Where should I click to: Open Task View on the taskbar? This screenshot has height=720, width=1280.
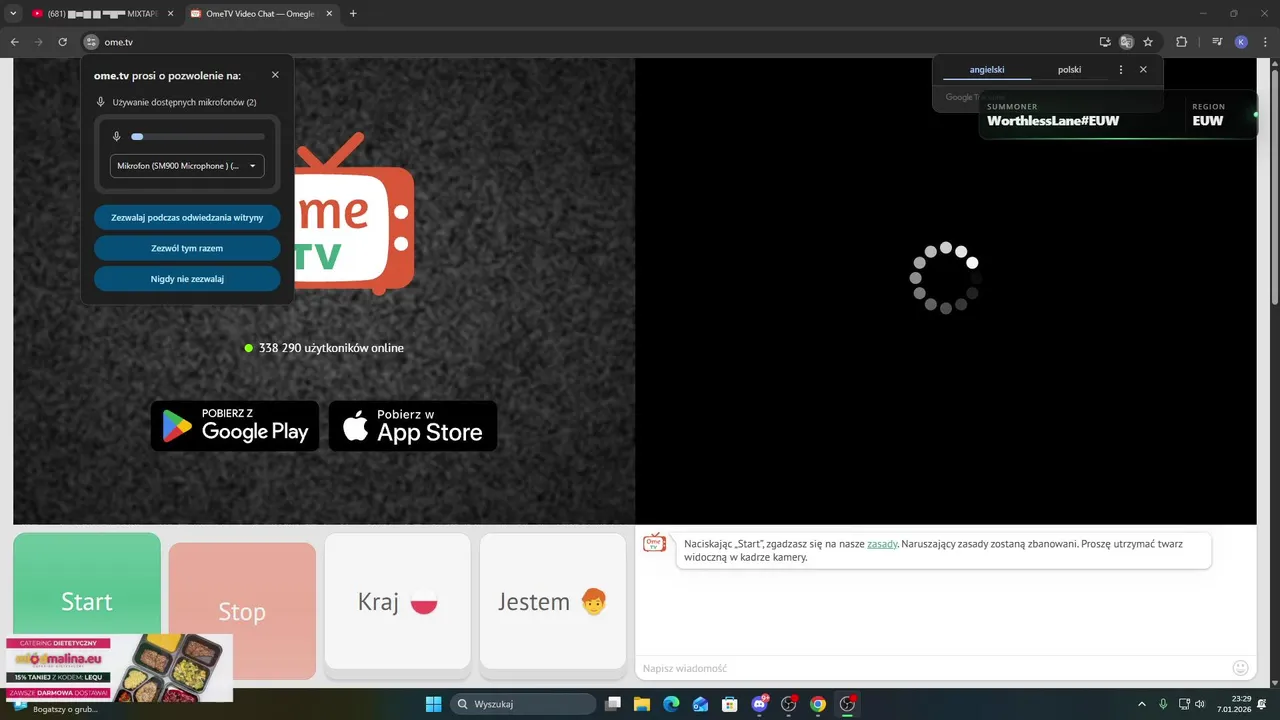pos(613,704)
